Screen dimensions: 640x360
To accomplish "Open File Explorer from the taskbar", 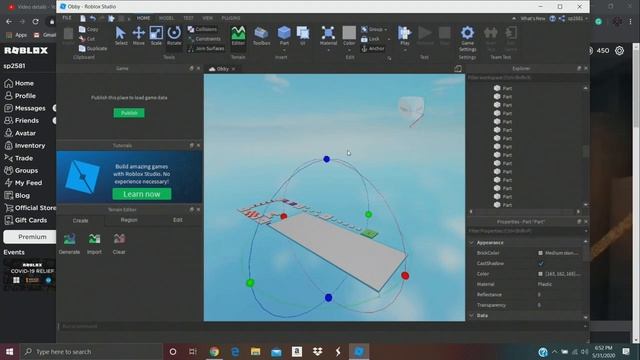I will [256, 351].
